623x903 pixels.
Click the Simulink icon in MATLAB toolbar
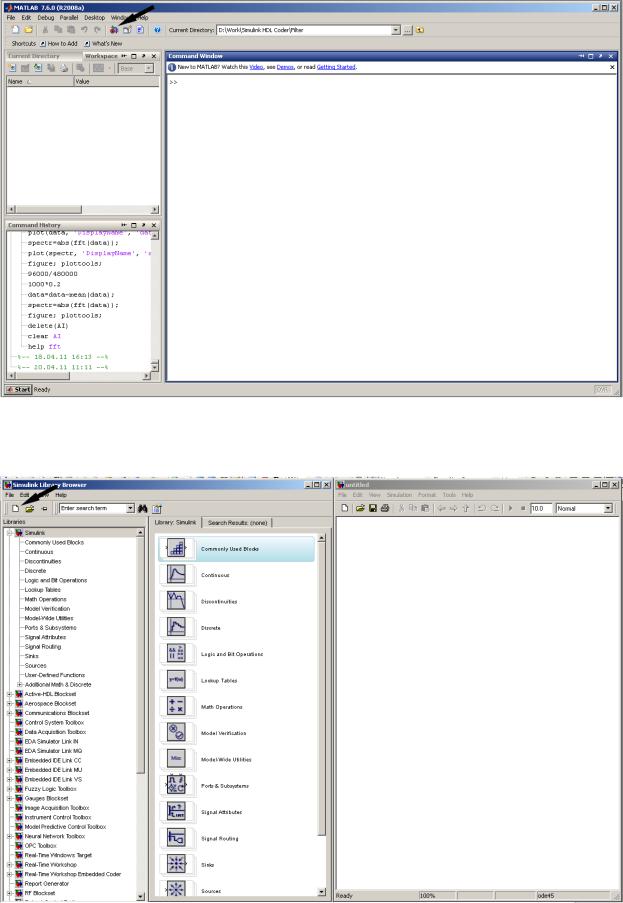pos(114,30)
